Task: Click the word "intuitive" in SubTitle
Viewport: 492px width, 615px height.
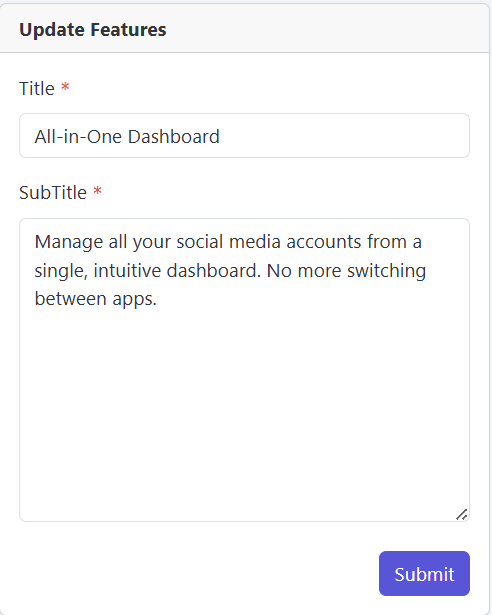Action: pyautogui.click(x=127, y=271)
